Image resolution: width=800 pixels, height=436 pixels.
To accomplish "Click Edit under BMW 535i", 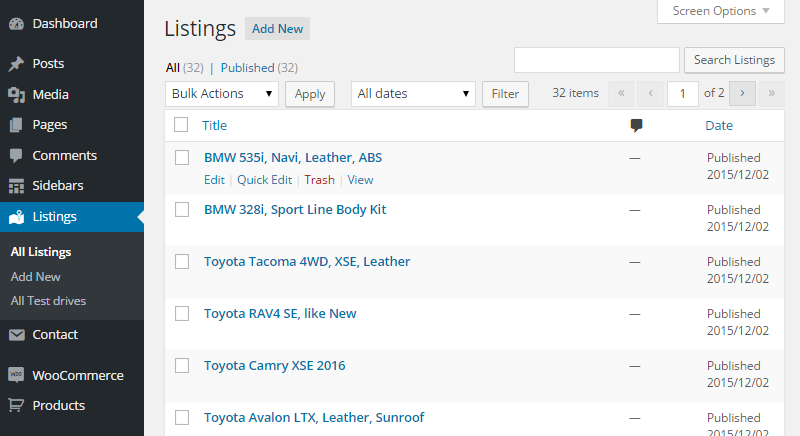I will pos(214,180).
